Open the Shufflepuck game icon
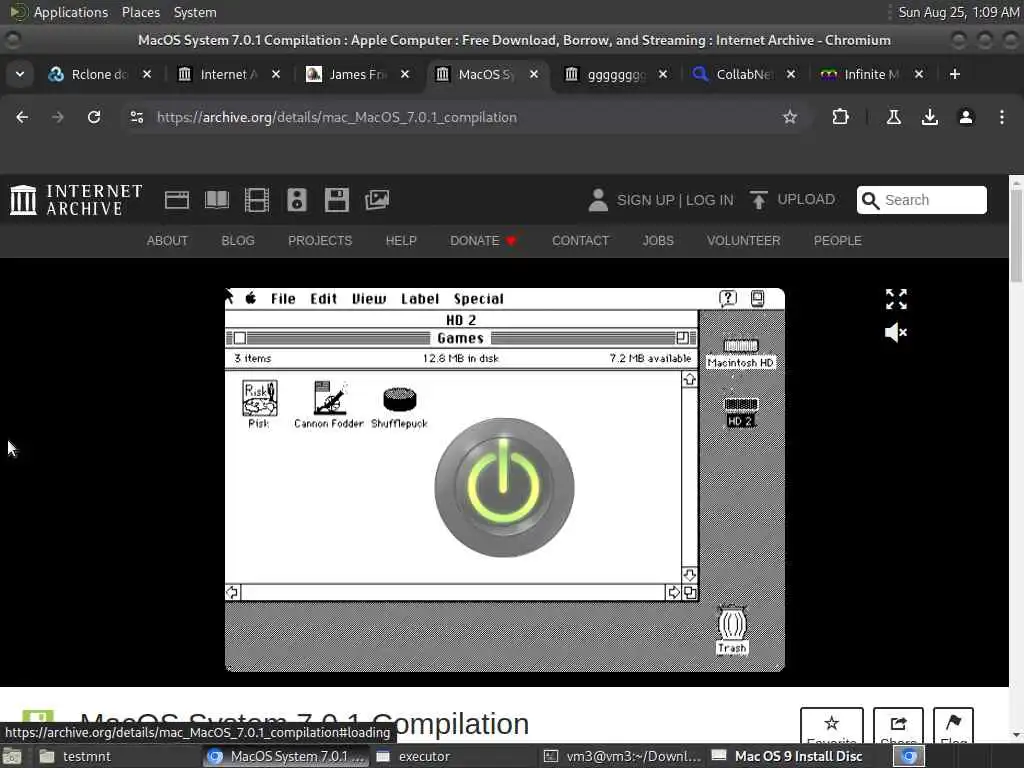This screenshot has height=768, width=1024. (399, 407)
